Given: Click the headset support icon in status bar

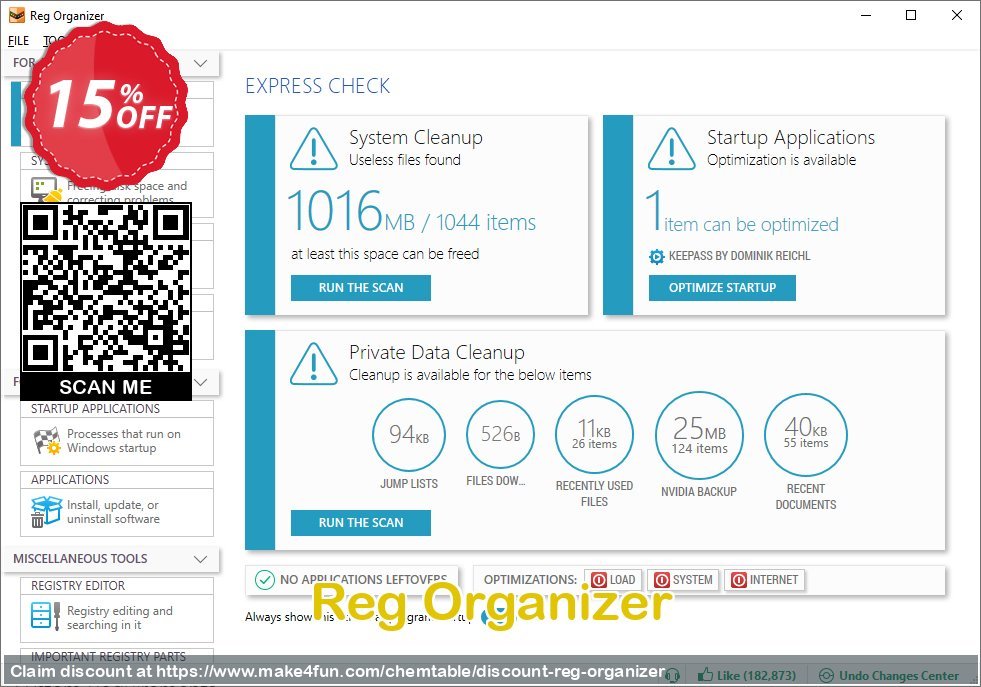Looking at the screenshot, I should [x=673, y=676].
